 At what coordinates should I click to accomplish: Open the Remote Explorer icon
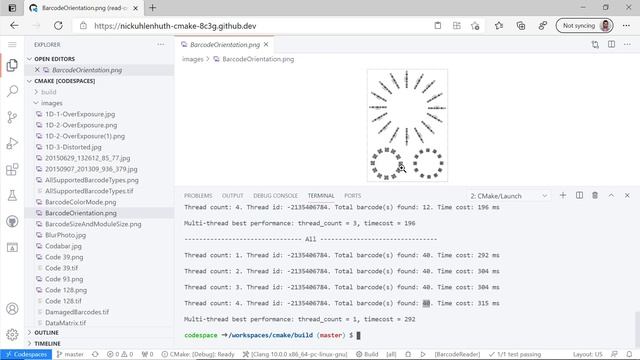tap(12, 247)
